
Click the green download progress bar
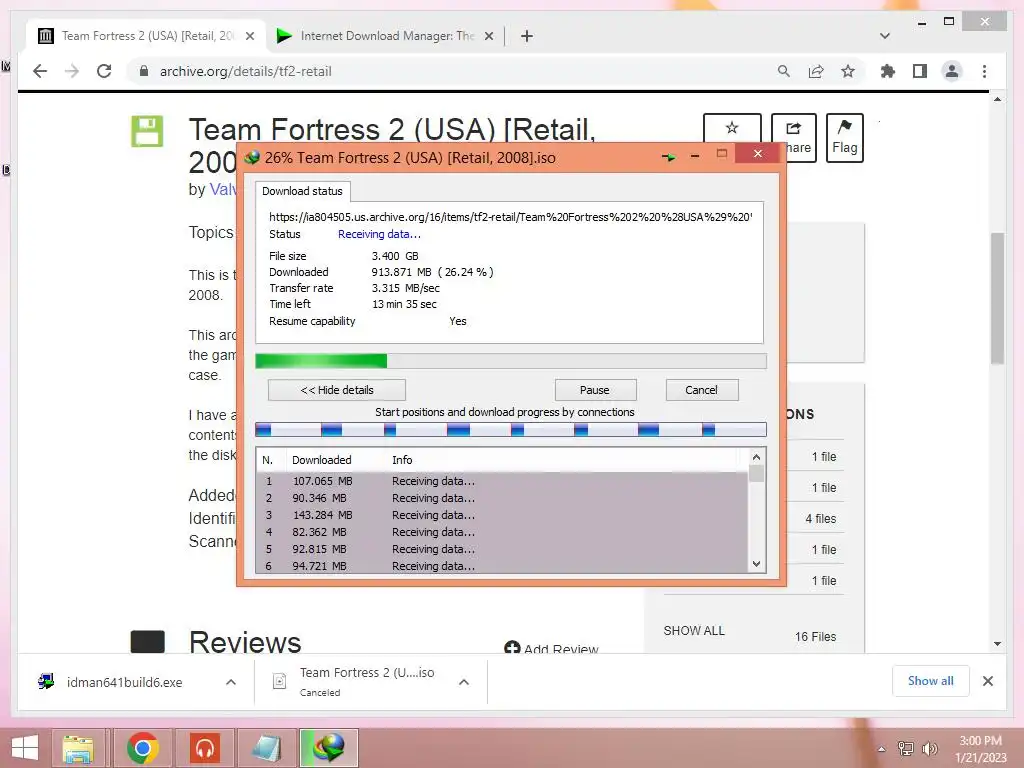pos(511,361)
